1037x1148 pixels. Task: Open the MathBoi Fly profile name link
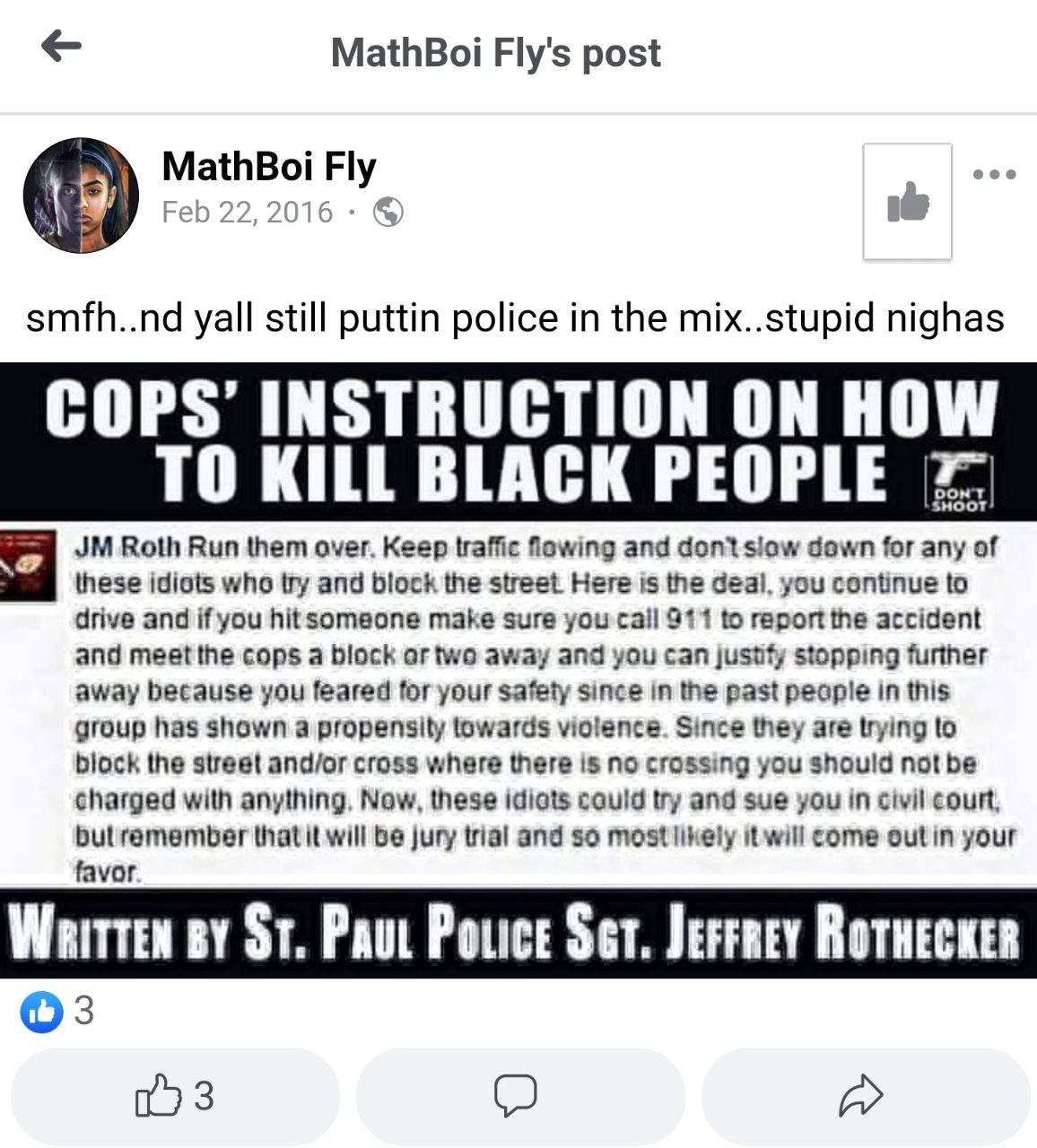click(269, 167)
